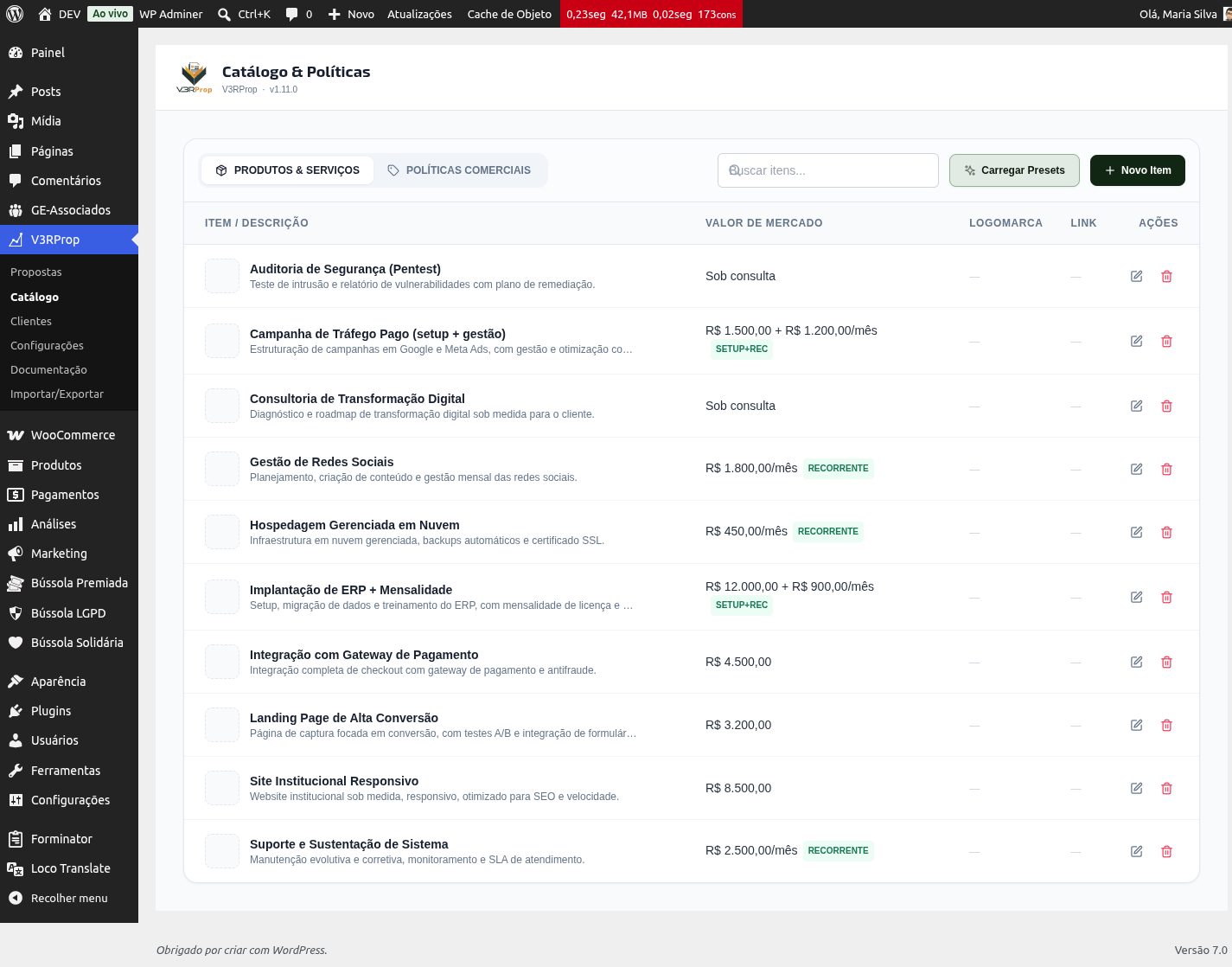Delete Consultoria de Transformação Digital item
This screenshot has width=1232, height=967.
tap(1166, 406)
